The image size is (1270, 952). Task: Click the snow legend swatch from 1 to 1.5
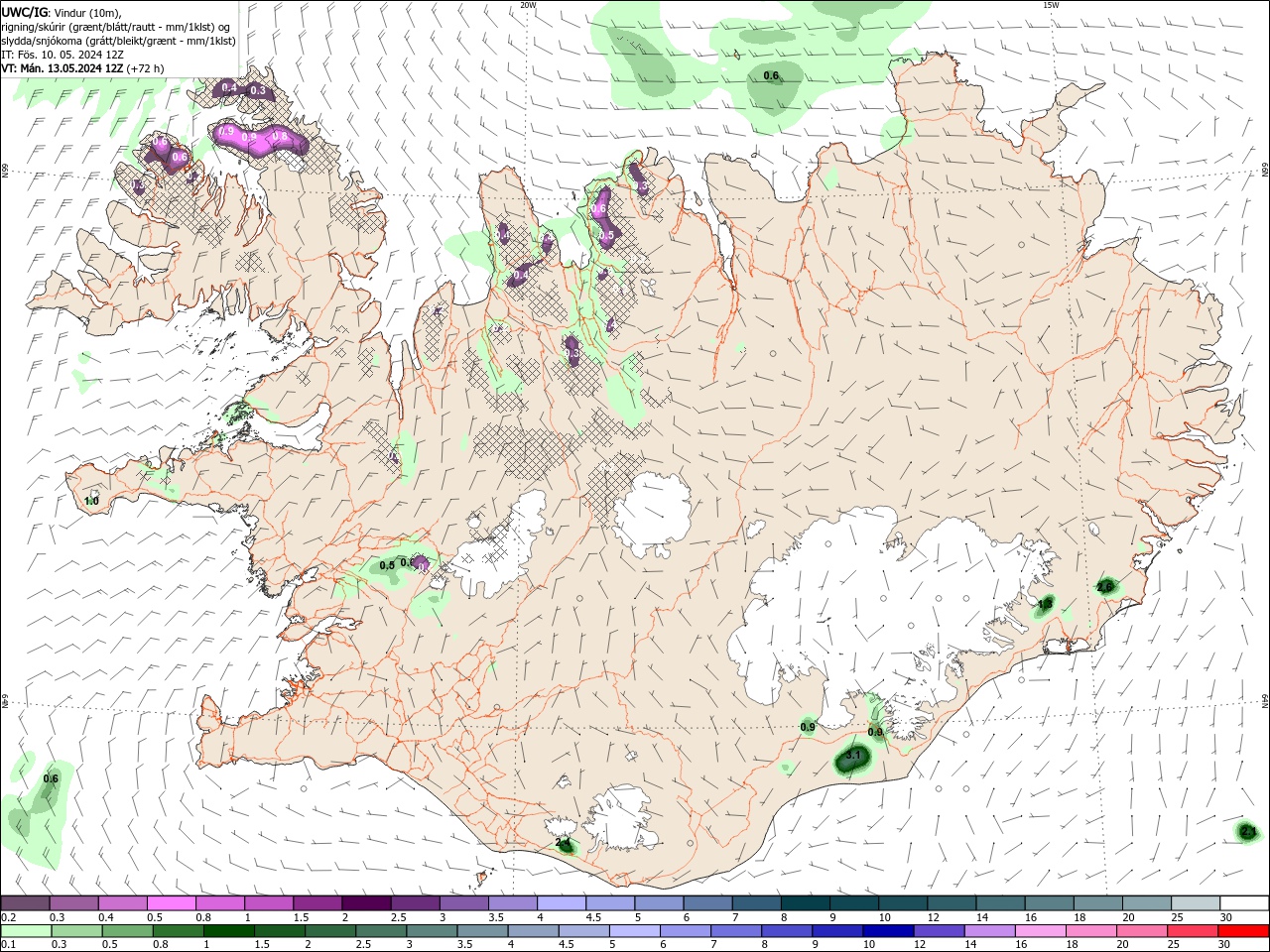[269, 902]
